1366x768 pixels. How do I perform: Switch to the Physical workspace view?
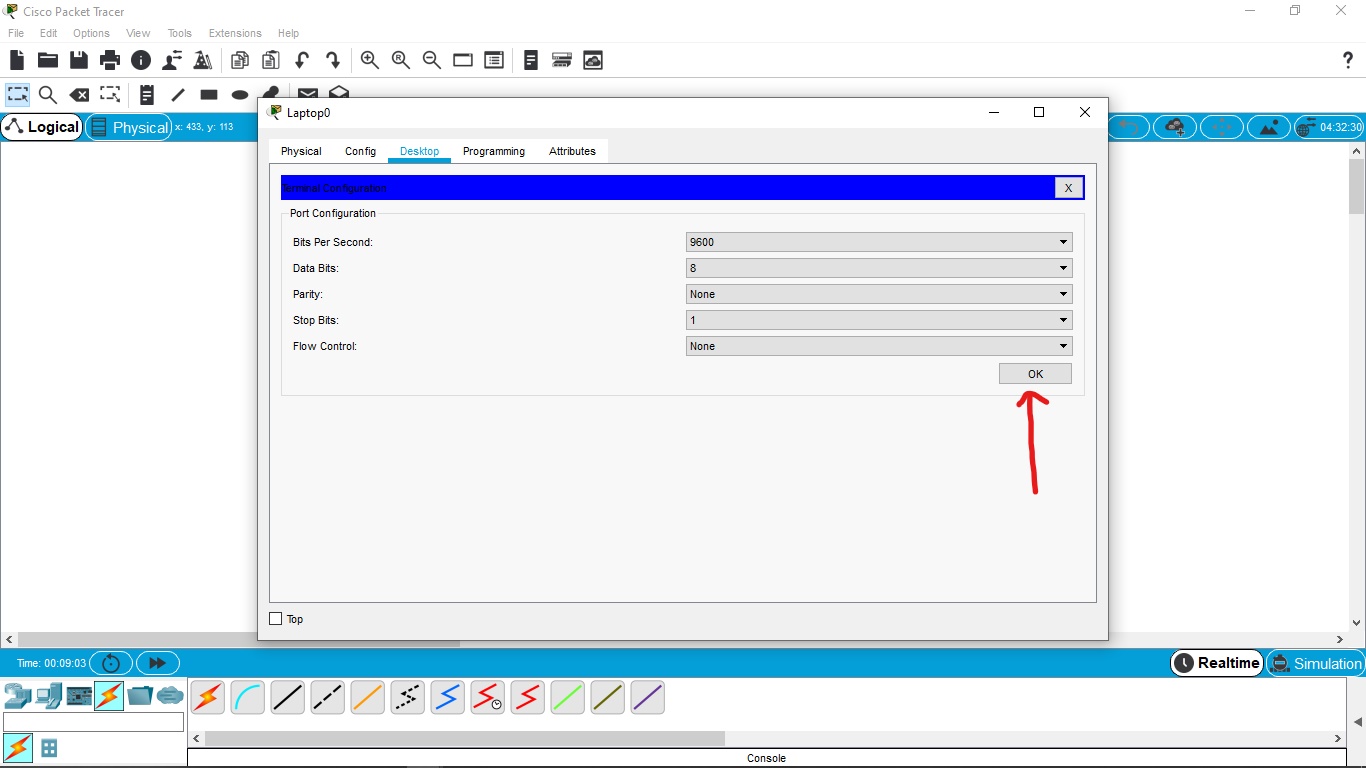coord(128,127)
